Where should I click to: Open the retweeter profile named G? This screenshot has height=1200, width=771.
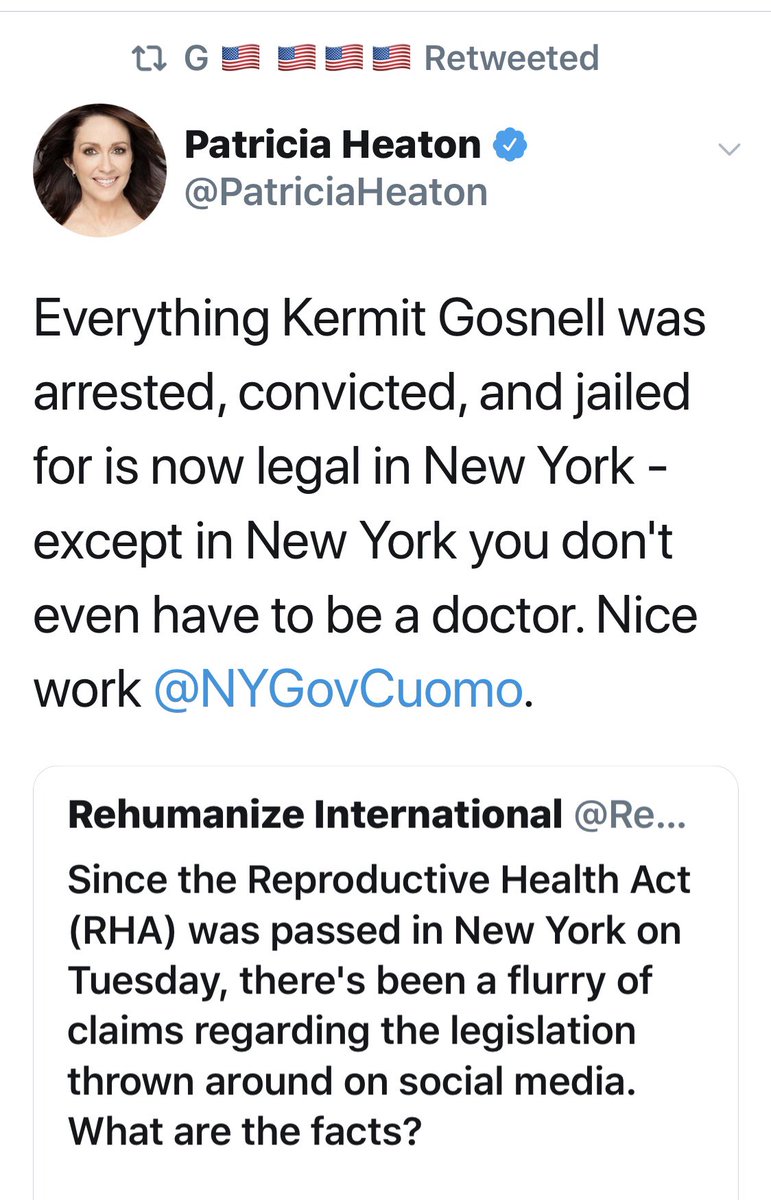pos(195,59)
